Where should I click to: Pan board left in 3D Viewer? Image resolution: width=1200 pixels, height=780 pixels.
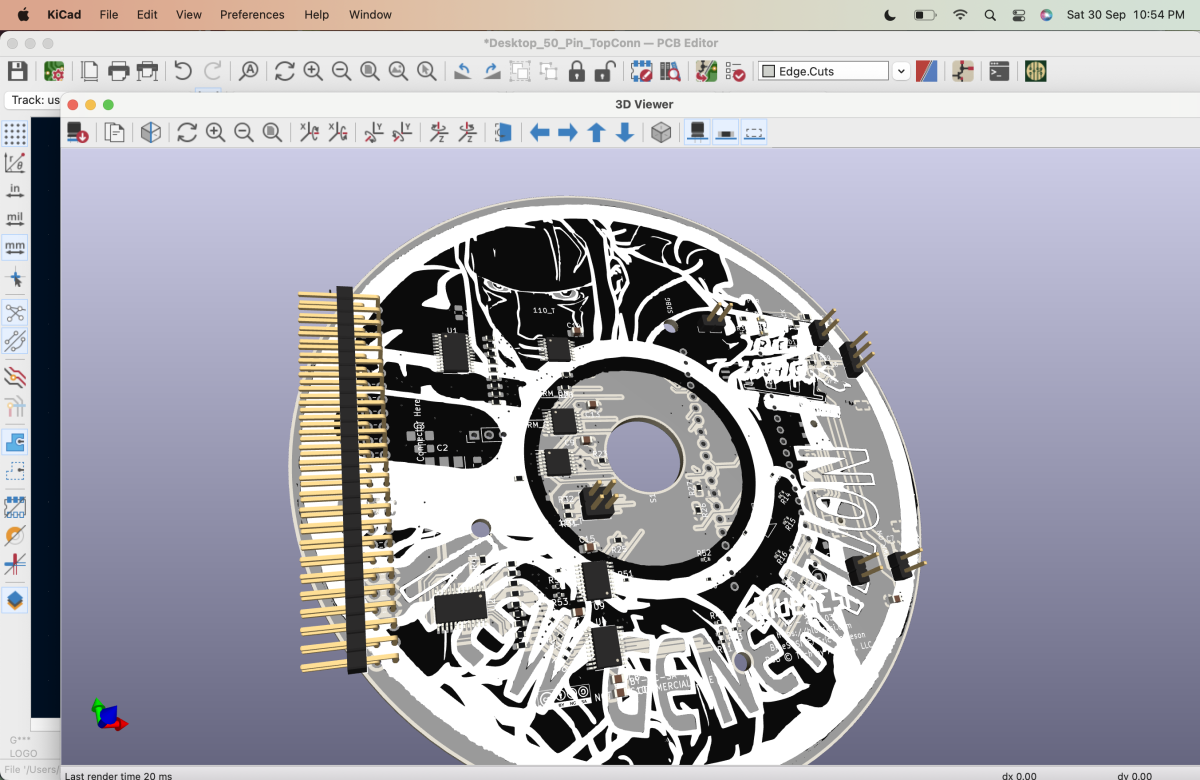[x=540, y=132]
